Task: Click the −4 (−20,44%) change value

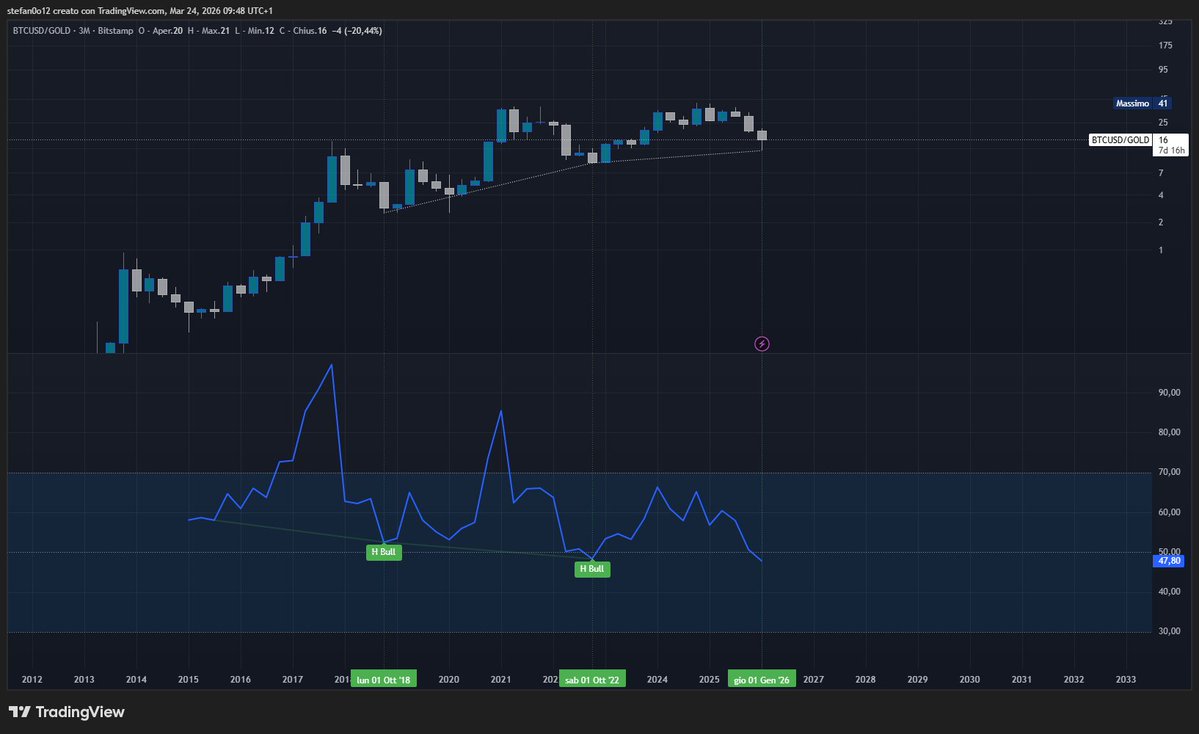Action: click(x=357, y=31)
